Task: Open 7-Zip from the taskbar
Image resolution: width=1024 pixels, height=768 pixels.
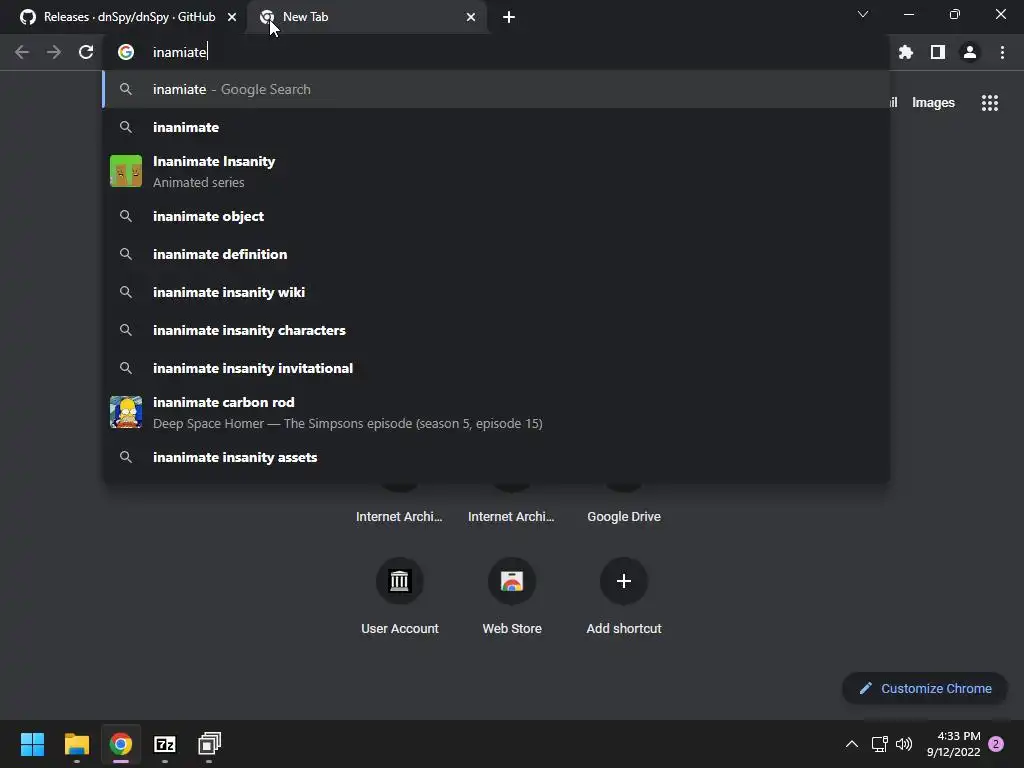Action: 165,744
